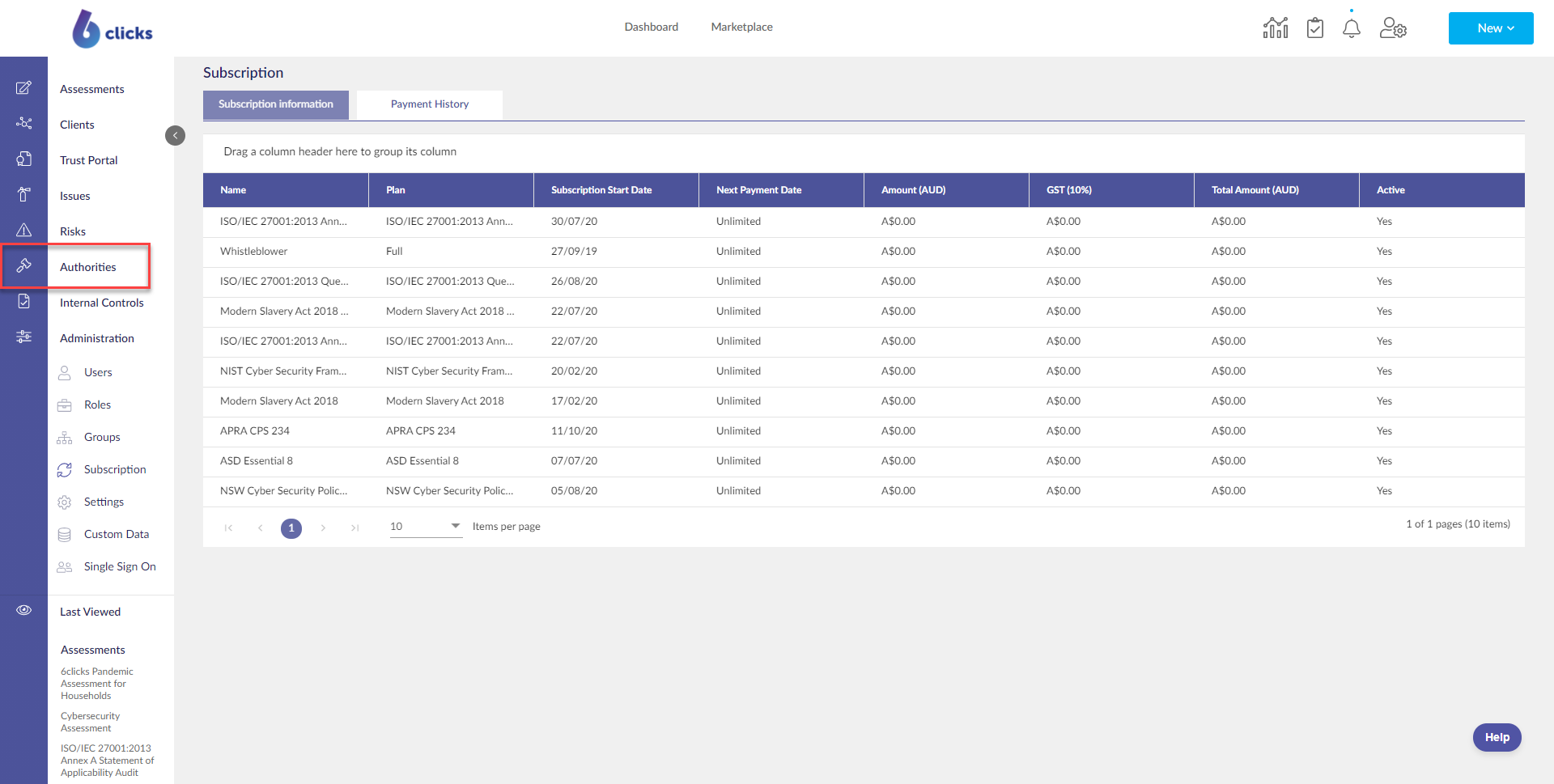
Task: Open the analytics chart icon in header
Action: pos(1276,28)
